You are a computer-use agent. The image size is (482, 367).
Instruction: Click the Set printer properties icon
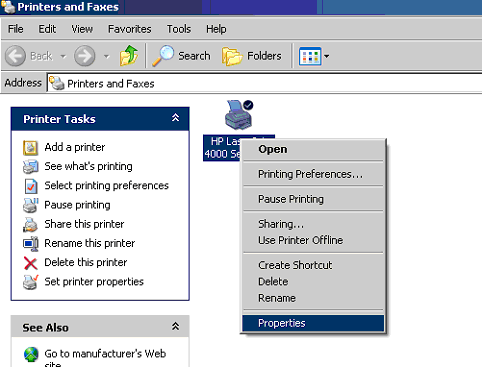31,282
